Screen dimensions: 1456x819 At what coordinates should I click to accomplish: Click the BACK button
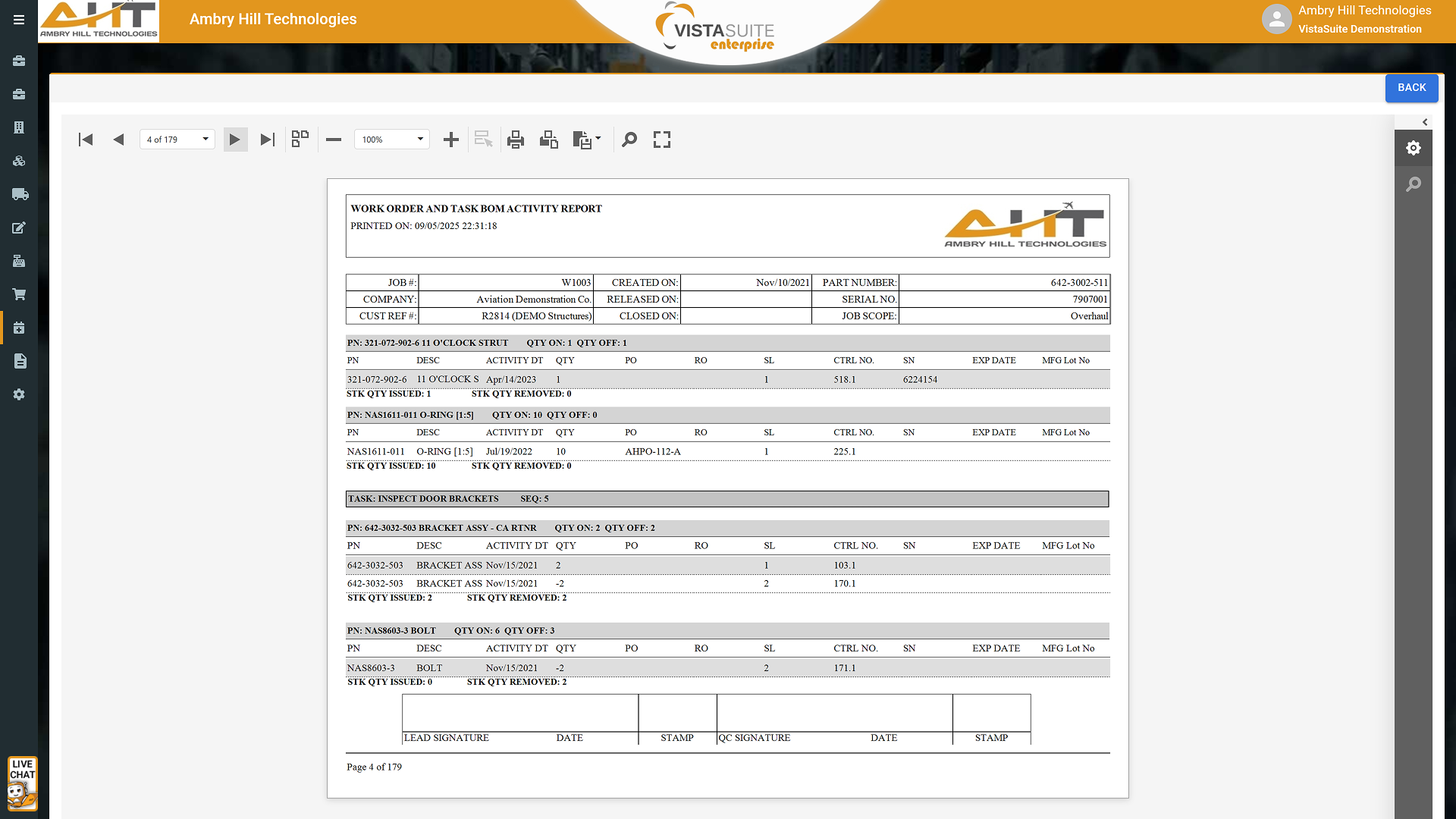(x=1411, y=88)
